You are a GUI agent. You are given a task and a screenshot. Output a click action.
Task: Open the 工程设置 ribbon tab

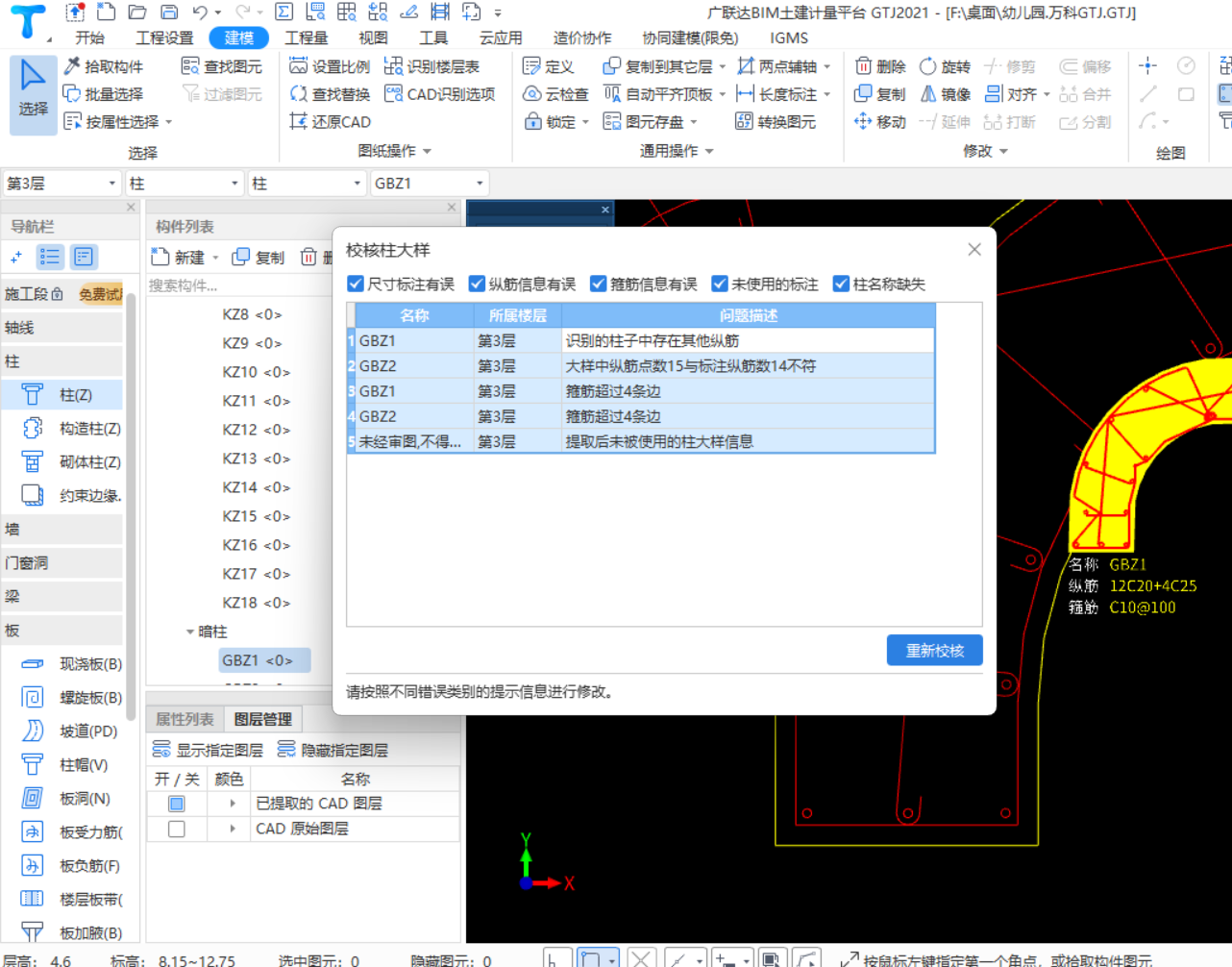(x=164, y=37)
